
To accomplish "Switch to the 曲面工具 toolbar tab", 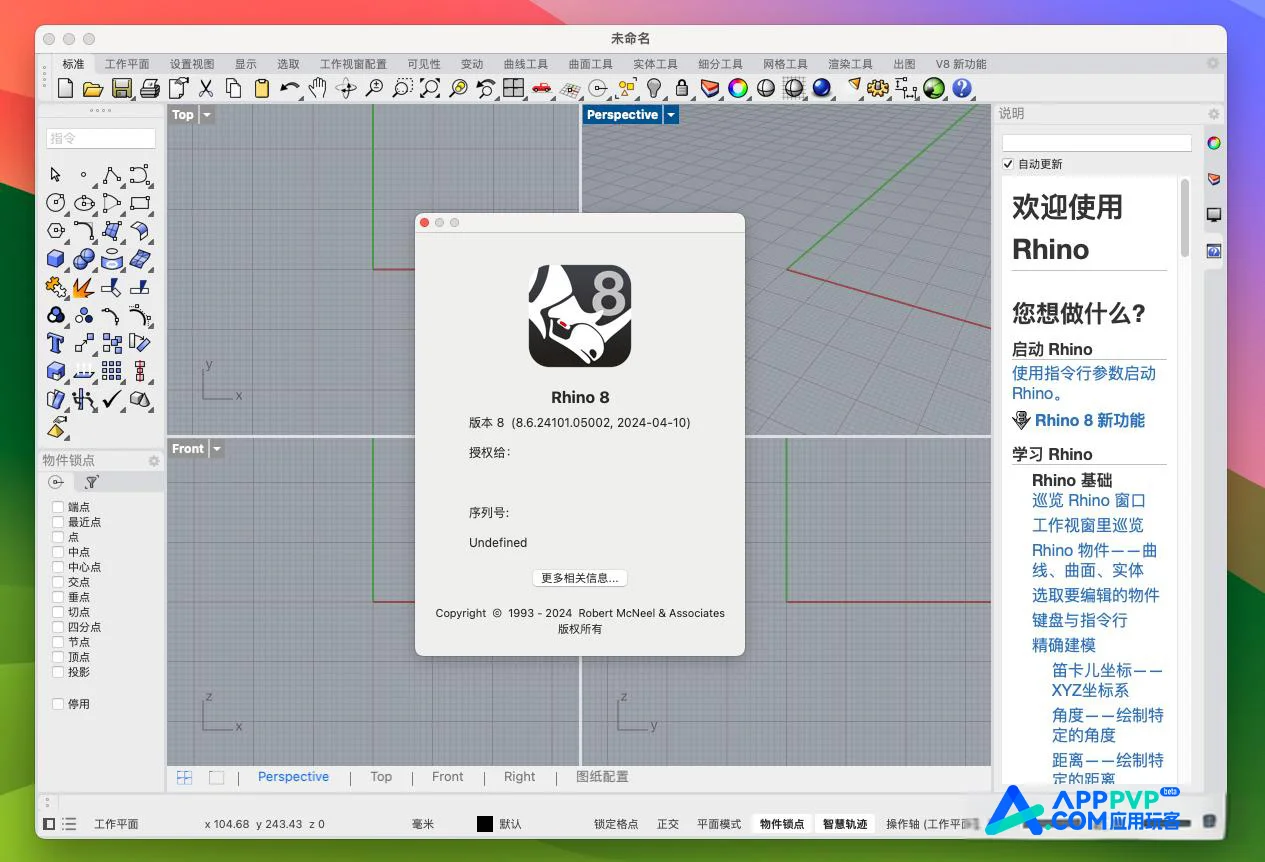I will [x=590, y=64].
